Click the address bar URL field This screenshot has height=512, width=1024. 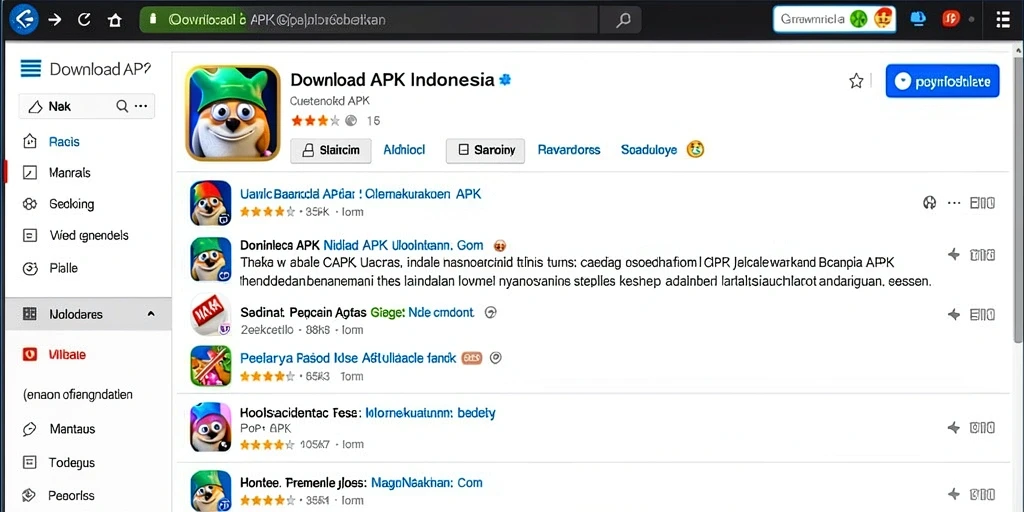point(369,20)
